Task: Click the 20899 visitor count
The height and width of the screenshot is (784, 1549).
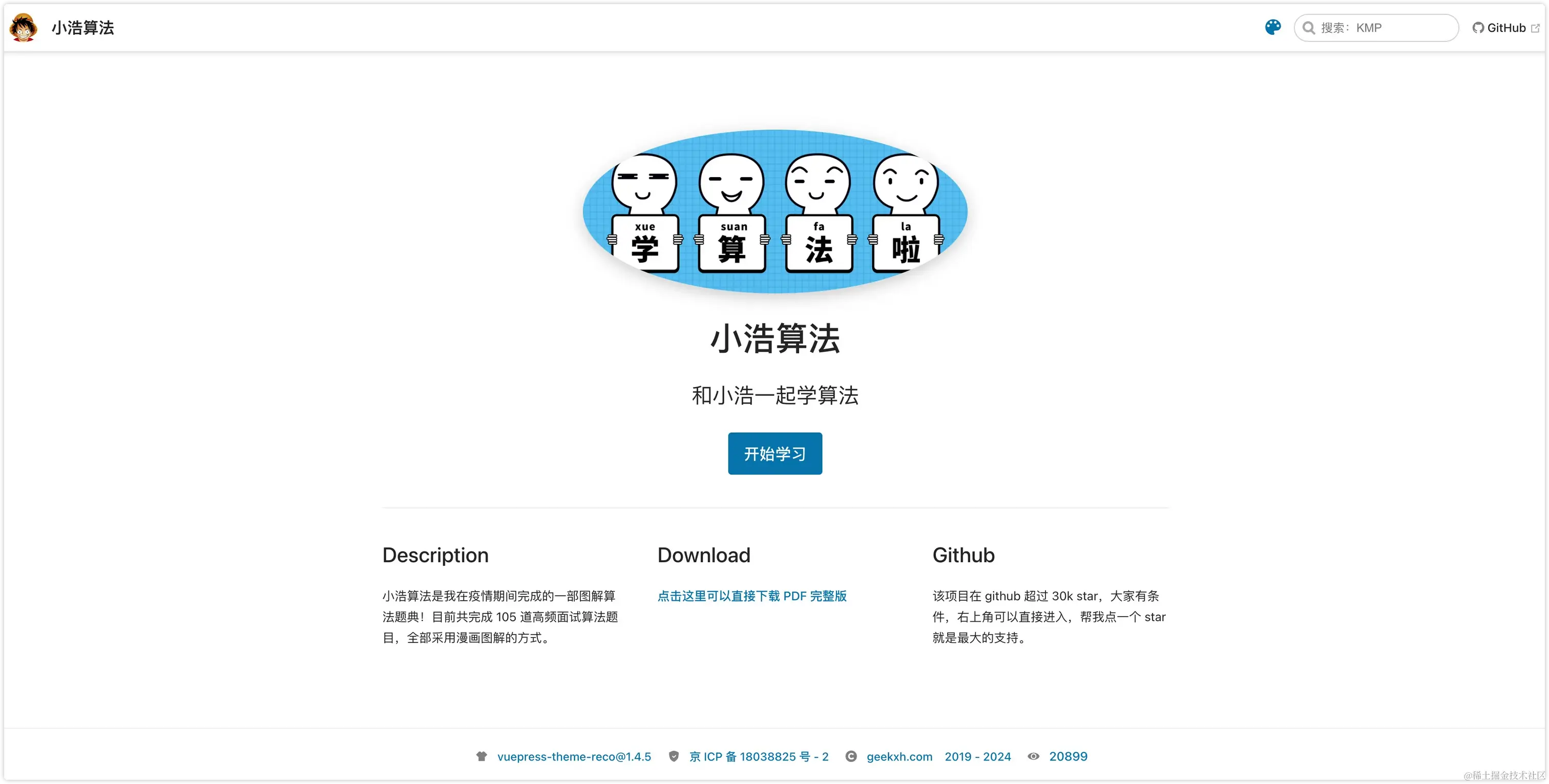Action: [1068, 756]
